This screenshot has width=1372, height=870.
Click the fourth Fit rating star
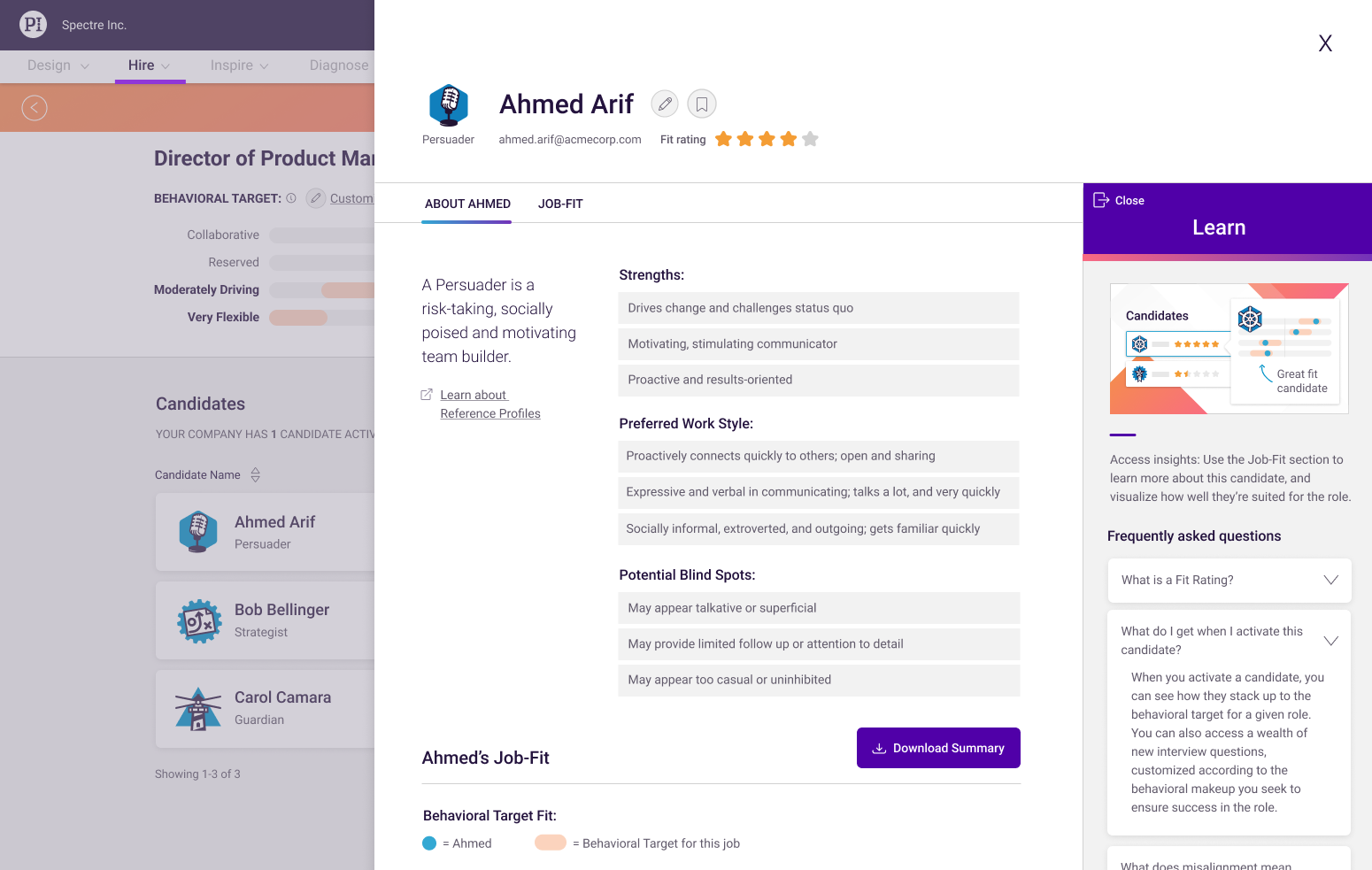coord(788,139)
